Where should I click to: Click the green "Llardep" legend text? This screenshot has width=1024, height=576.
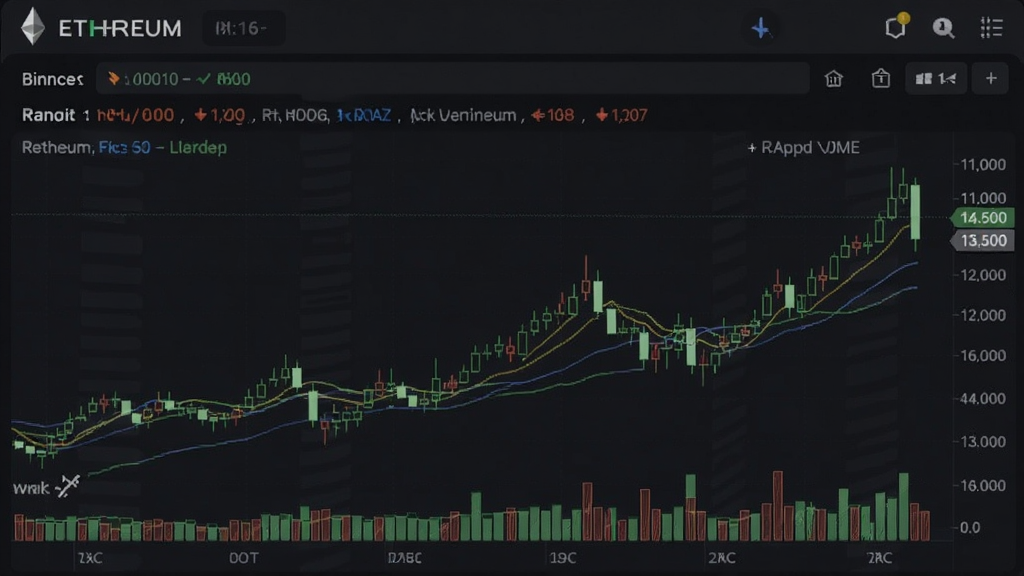click(x=199, y=148)
